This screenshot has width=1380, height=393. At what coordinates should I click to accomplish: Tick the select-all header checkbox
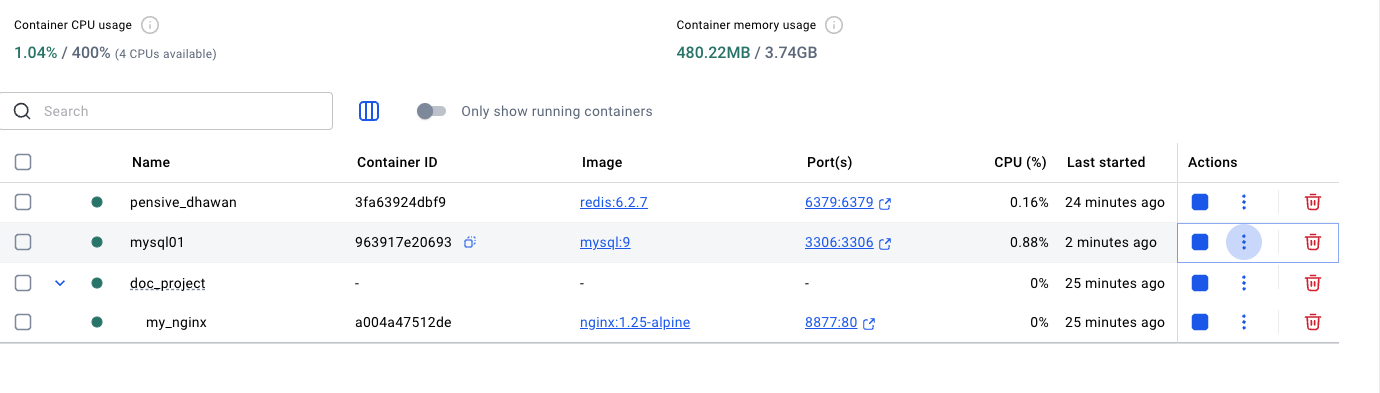(x=23, y=162)
